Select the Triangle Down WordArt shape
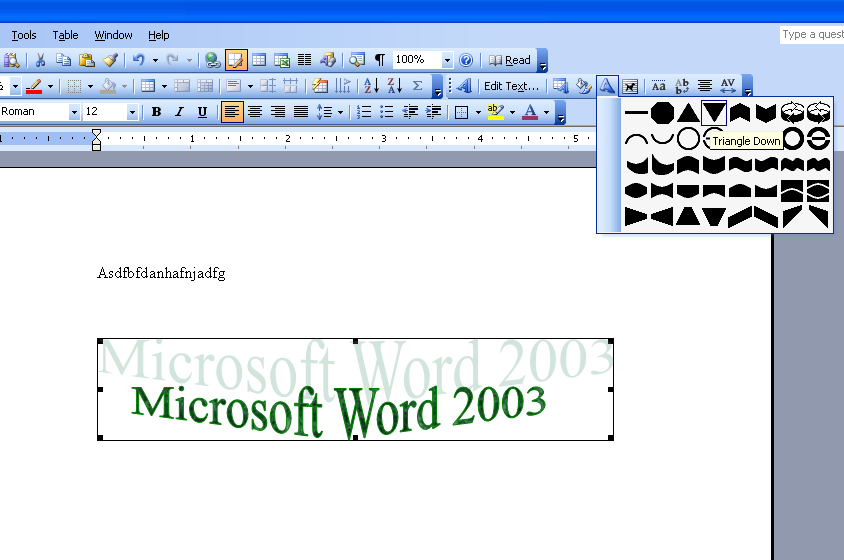This screenshot has height=560, width=844. 714,113
